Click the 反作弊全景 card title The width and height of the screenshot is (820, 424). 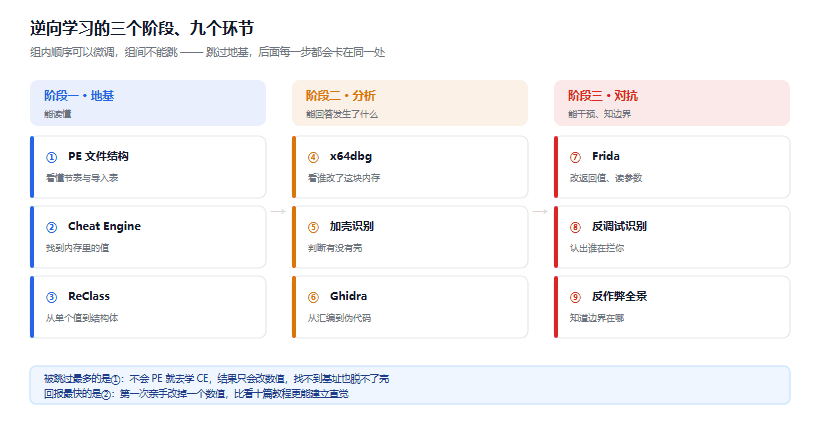(619, 296)
